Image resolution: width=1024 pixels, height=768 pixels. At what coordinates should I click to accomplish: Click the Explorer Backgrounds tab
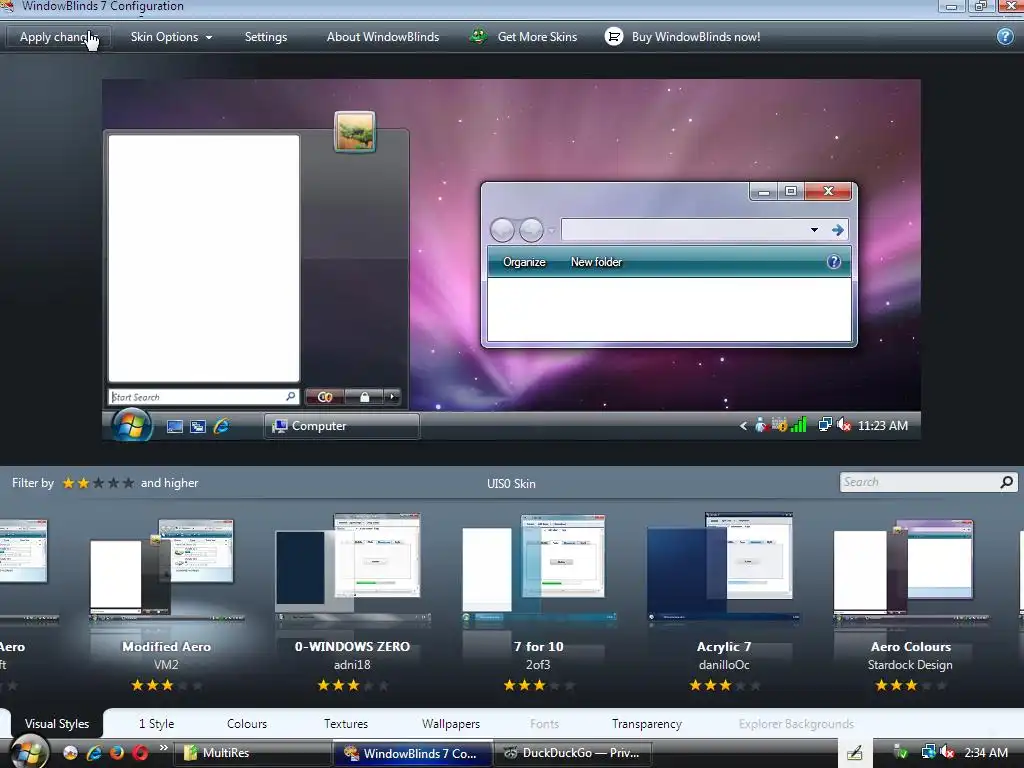796,724
